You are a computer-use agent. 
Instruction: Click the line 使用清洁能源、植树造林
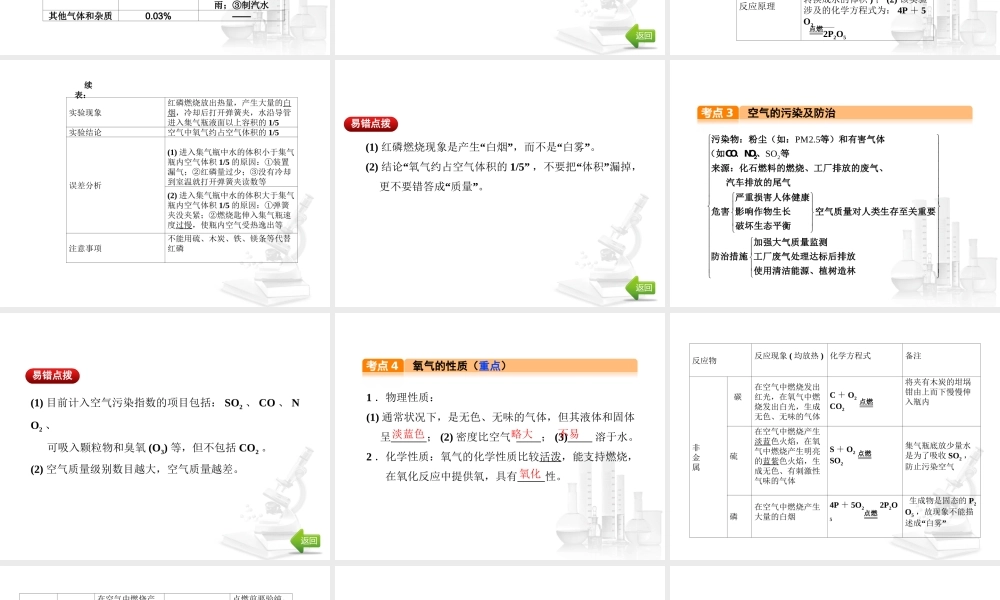(x=804, y=271)
